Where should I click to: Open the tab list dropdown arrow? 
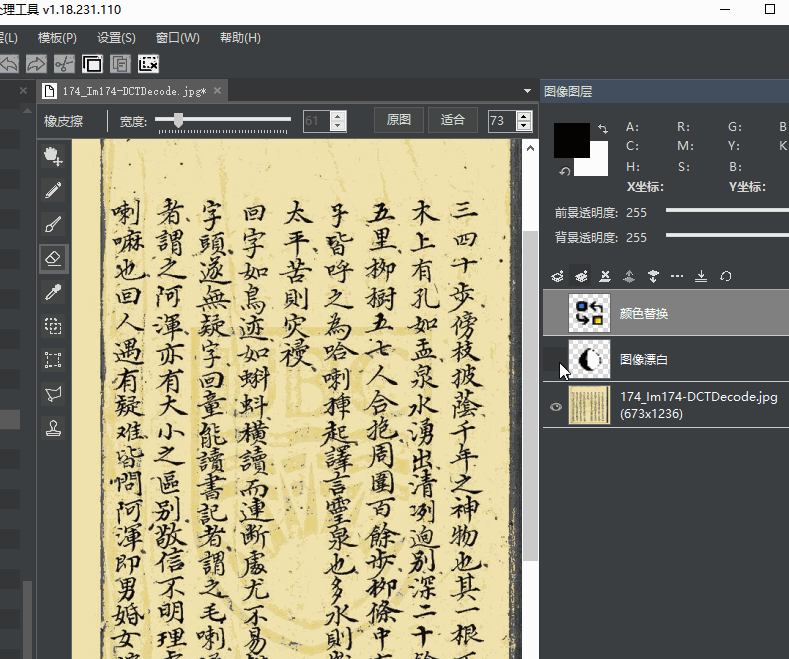tap(527, 91)
